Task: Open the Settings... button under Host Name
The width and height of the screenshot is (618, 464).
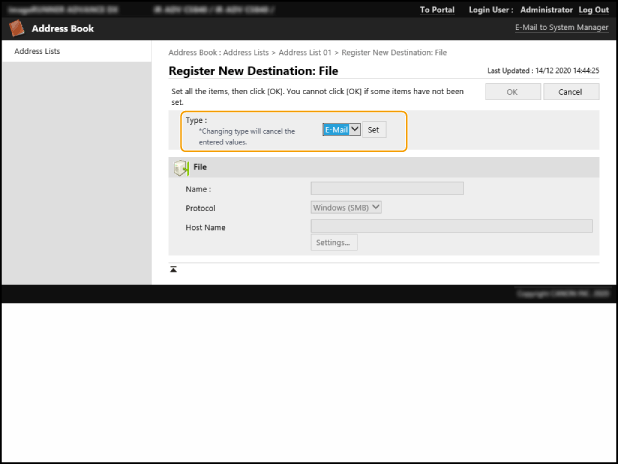Action: tap(333, 242)
